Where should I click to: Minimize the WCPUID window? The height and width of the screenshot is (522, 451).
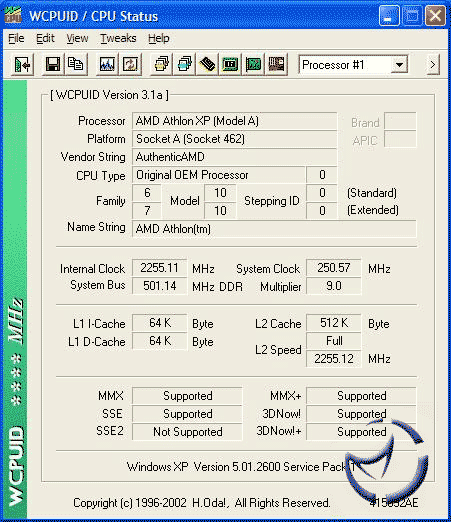[x=389, y=16]
